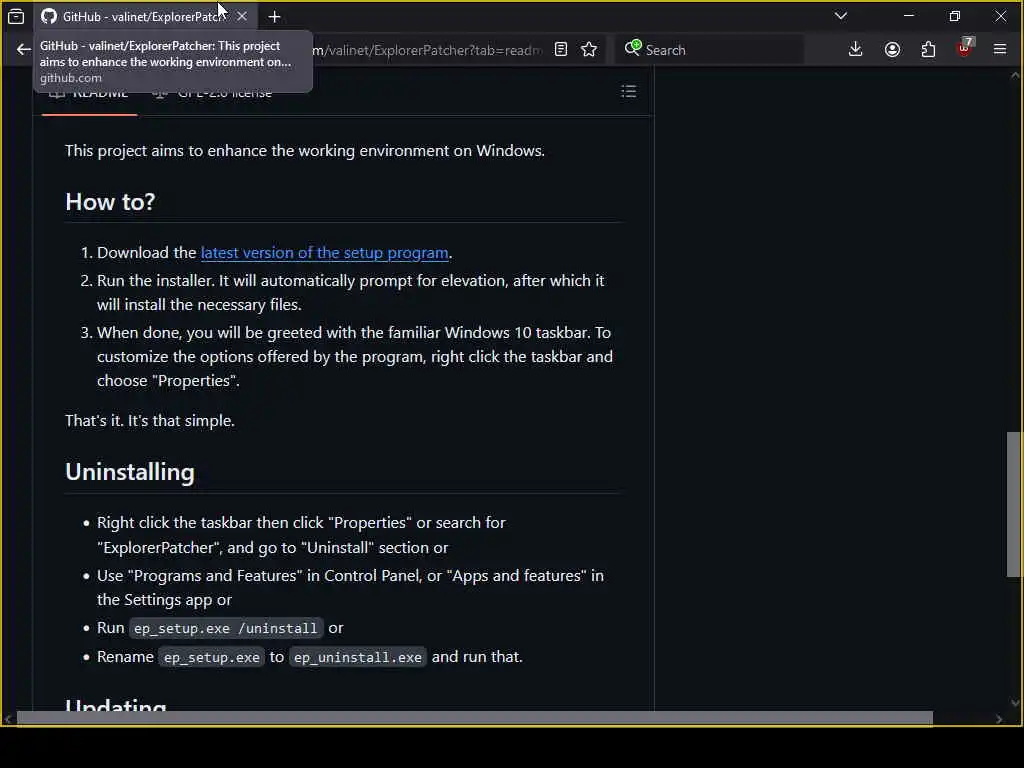
Task: Click the 'How to?' heading
Action: [x=110, y=202]
